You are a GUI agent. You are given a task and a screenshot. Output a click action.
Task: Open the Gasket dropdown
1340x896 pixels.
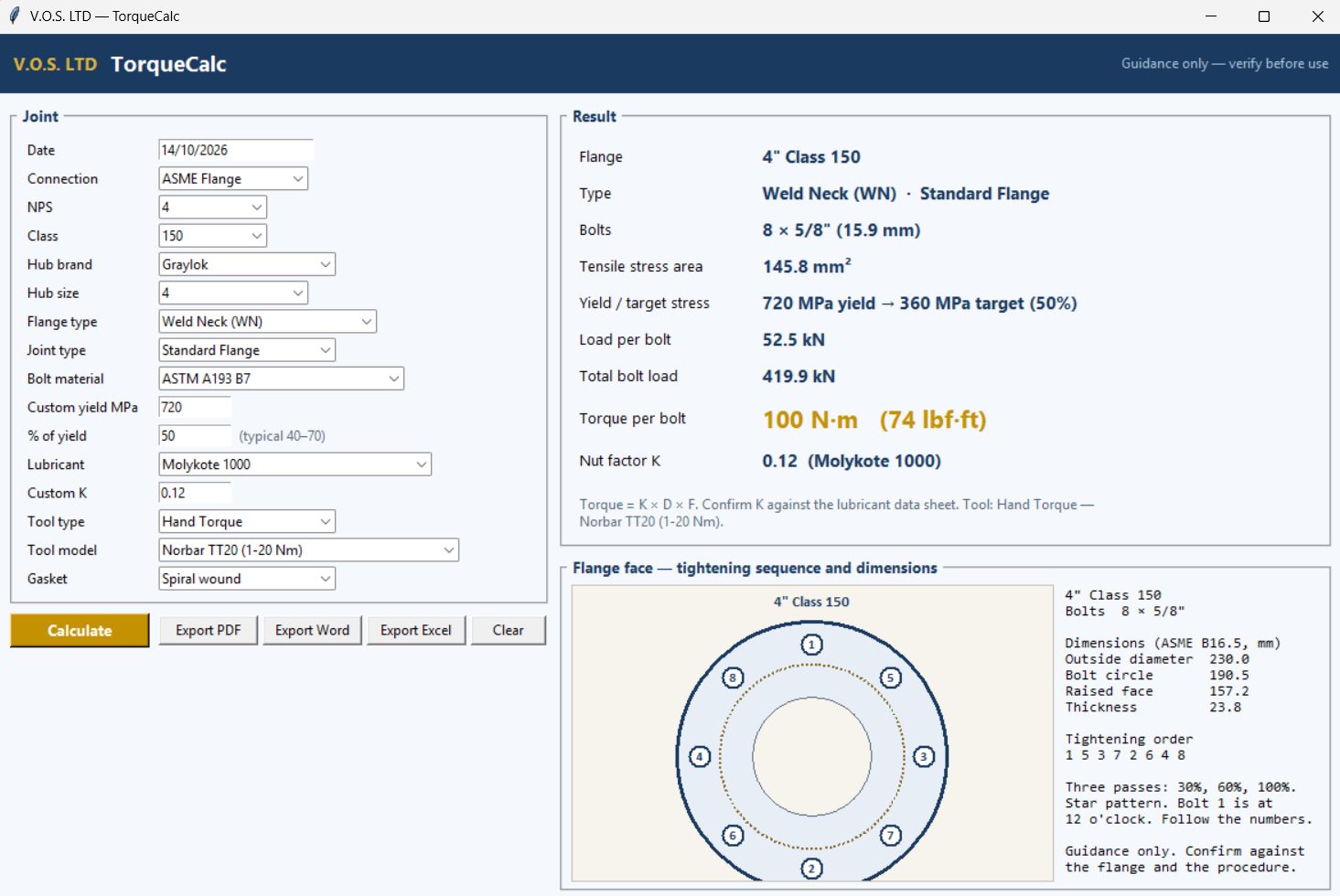(247, 578)
